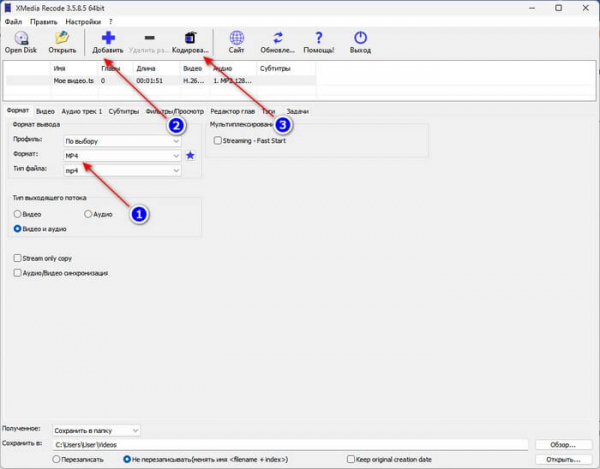Open the Формат MP4 dropdown

pyautogui.click(x=122, y=156)
